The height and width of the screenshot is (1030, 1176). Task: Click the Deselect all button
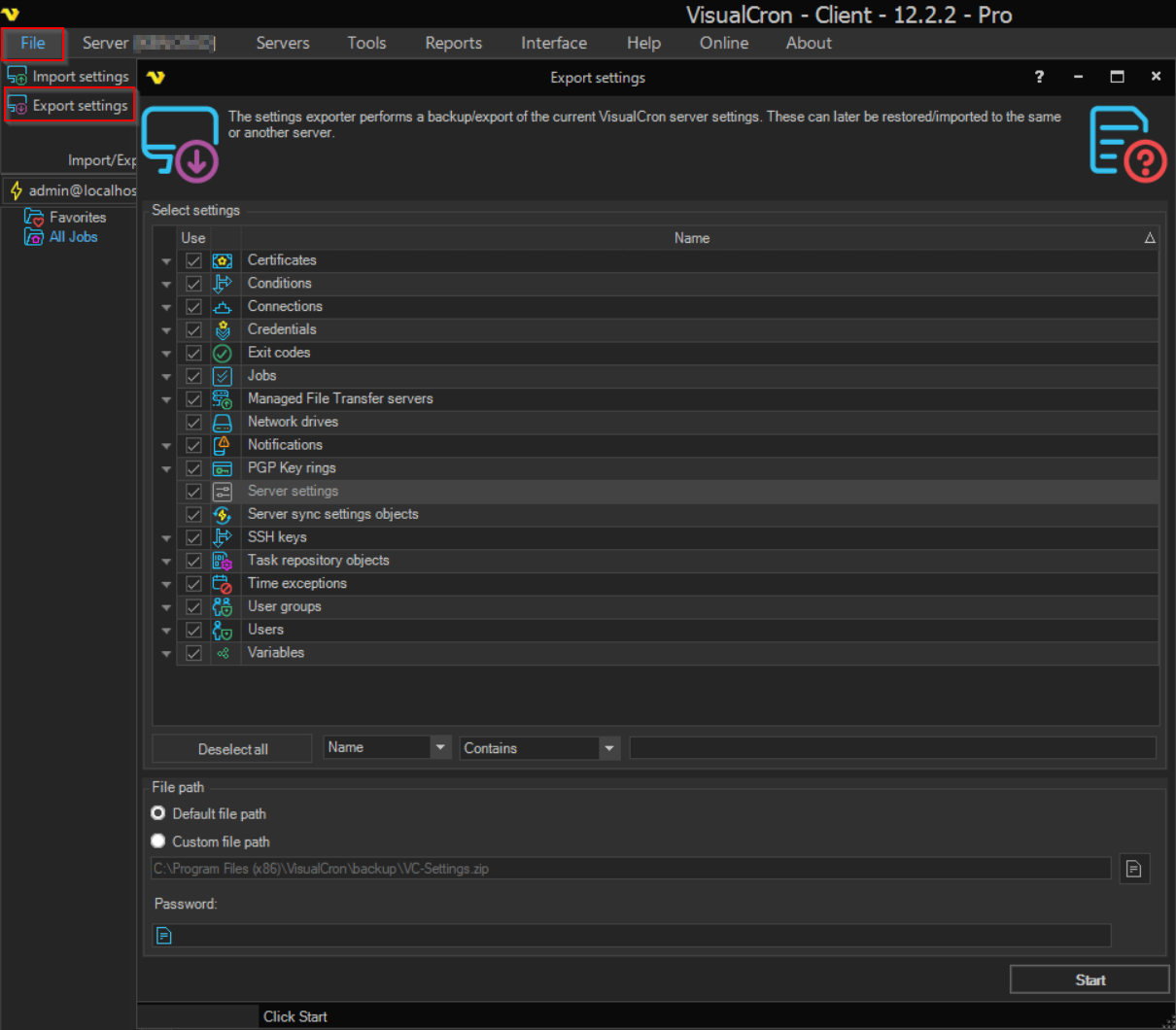[232, 749]
